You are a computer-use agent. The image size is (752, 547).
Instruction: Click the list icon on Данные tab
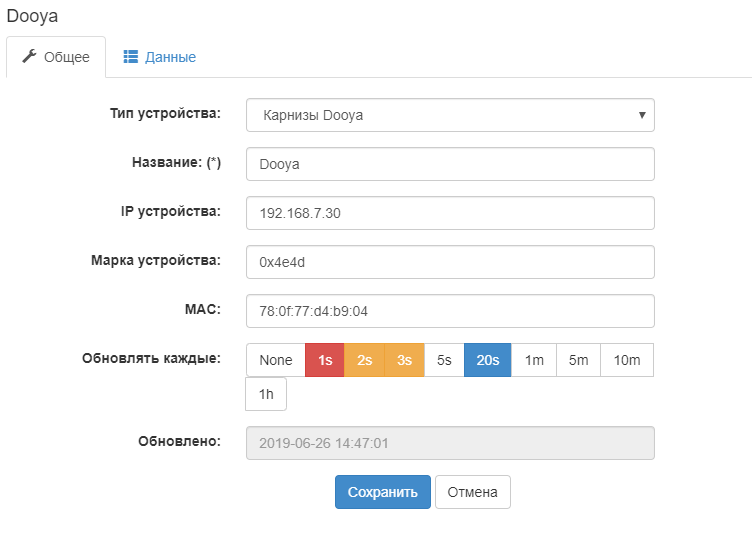[130, 57]
